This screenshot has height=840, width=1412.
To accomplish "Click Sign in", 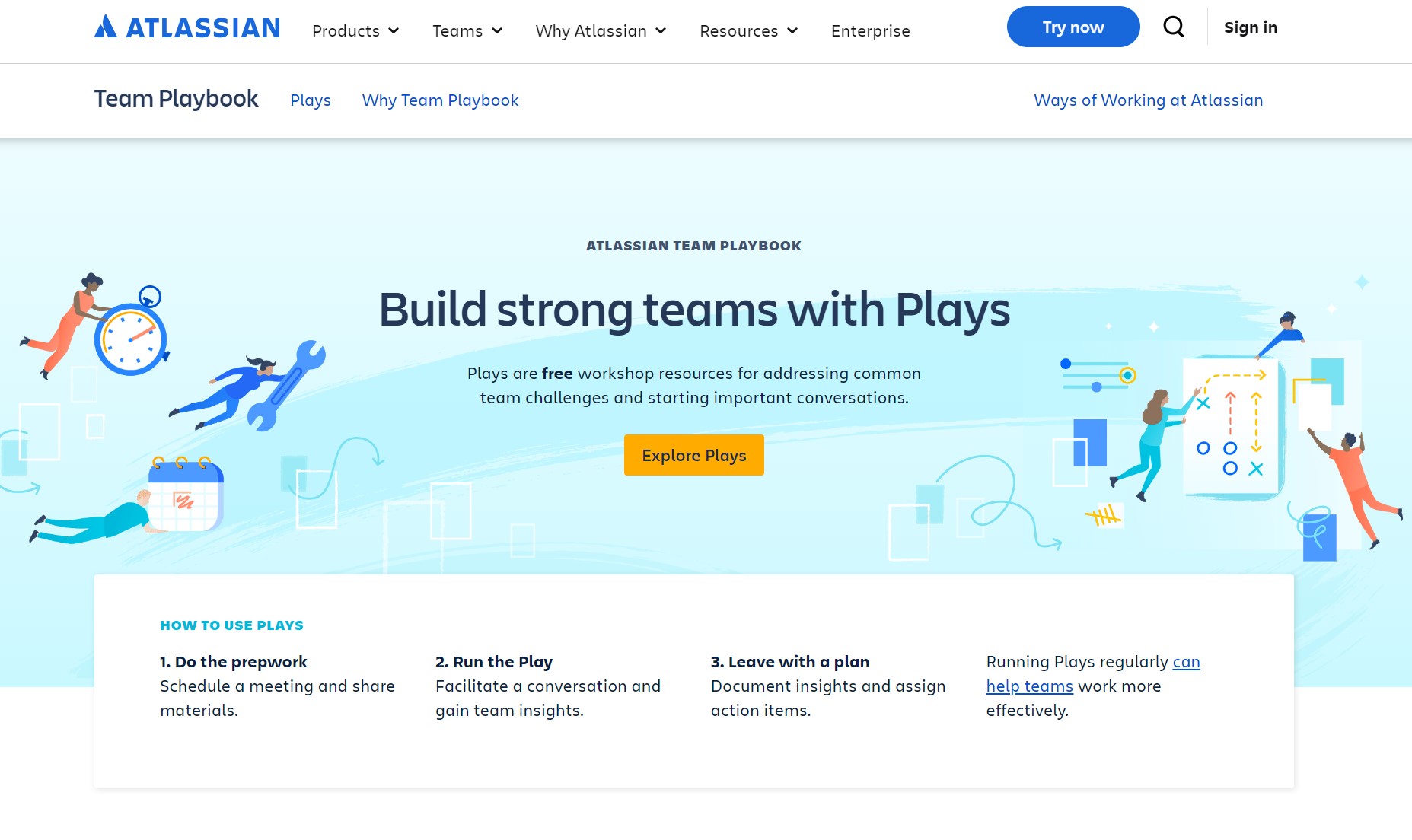I will pos(1251,27).
